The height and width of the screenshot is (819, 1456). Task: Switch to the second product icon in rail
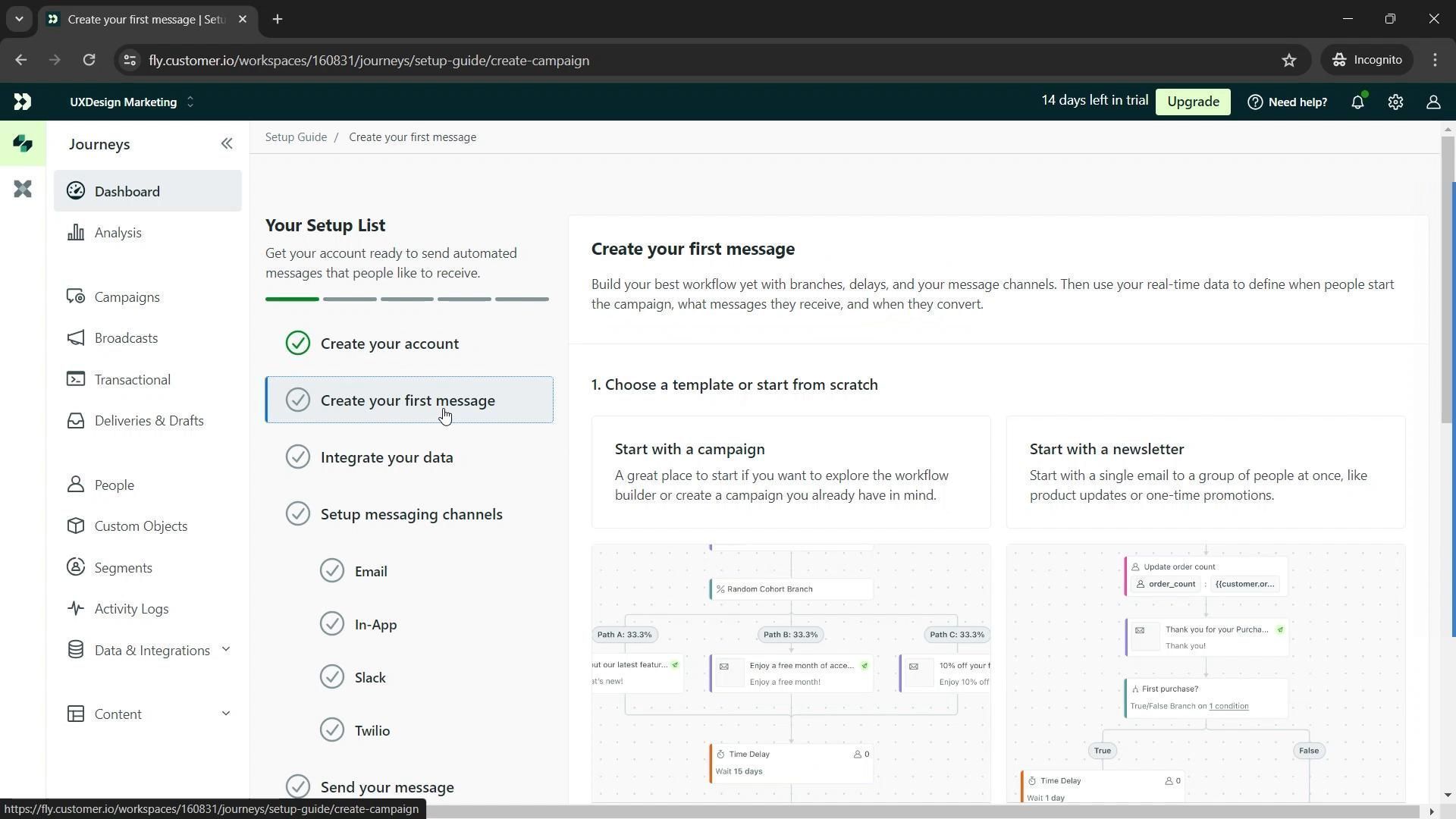click(23, 189)
